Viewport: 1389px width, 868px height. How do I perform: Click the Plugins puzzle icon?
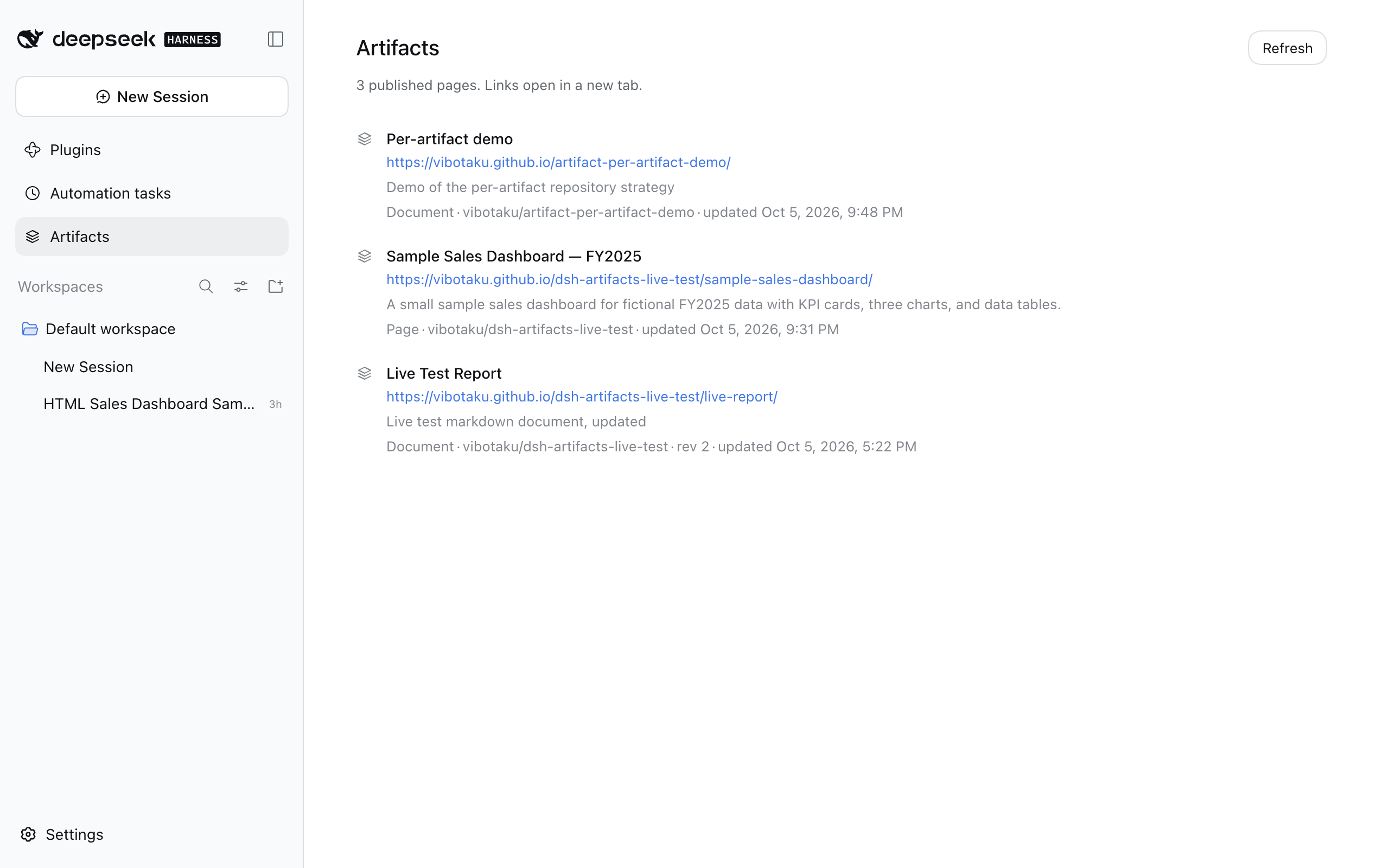(33, 150)
